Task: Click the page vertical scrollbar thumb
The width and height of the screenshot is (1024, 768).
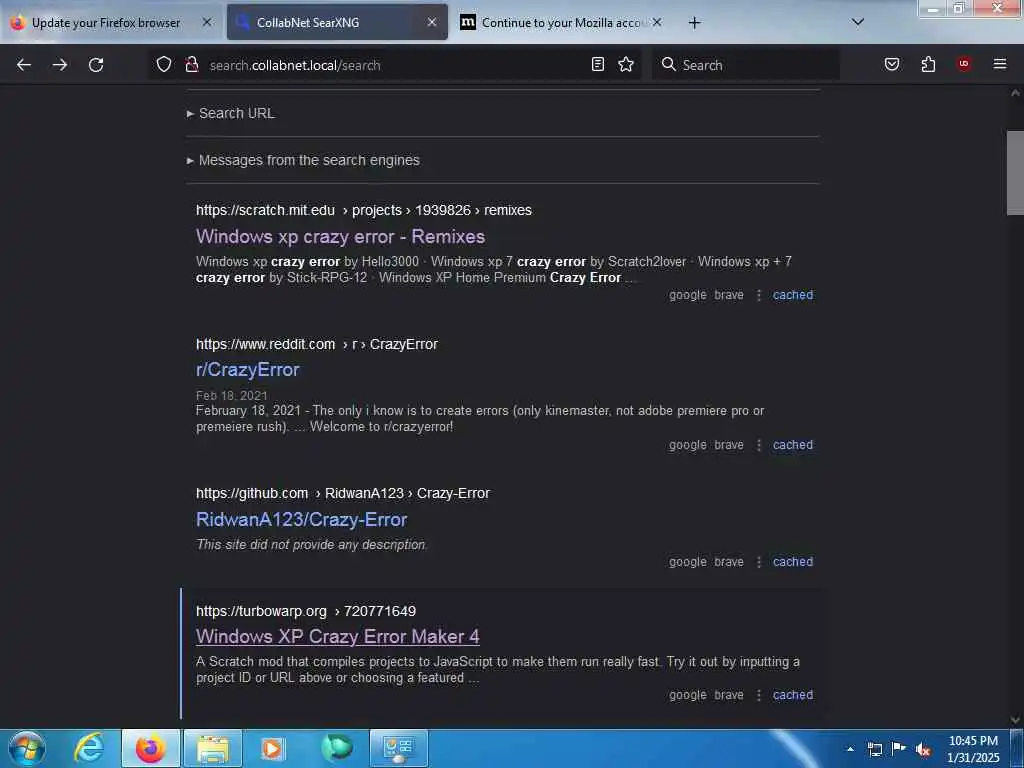Action: coord(1015,173)
